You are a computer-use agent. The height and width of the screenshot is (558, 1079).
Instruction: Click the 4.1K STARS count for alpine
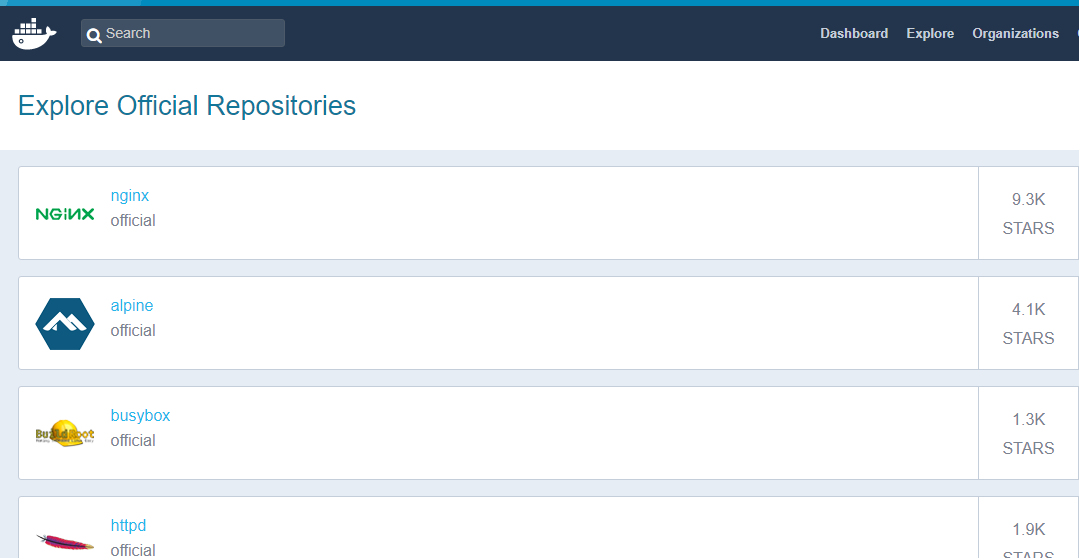pyautogui.click(x=1028, y=323)
